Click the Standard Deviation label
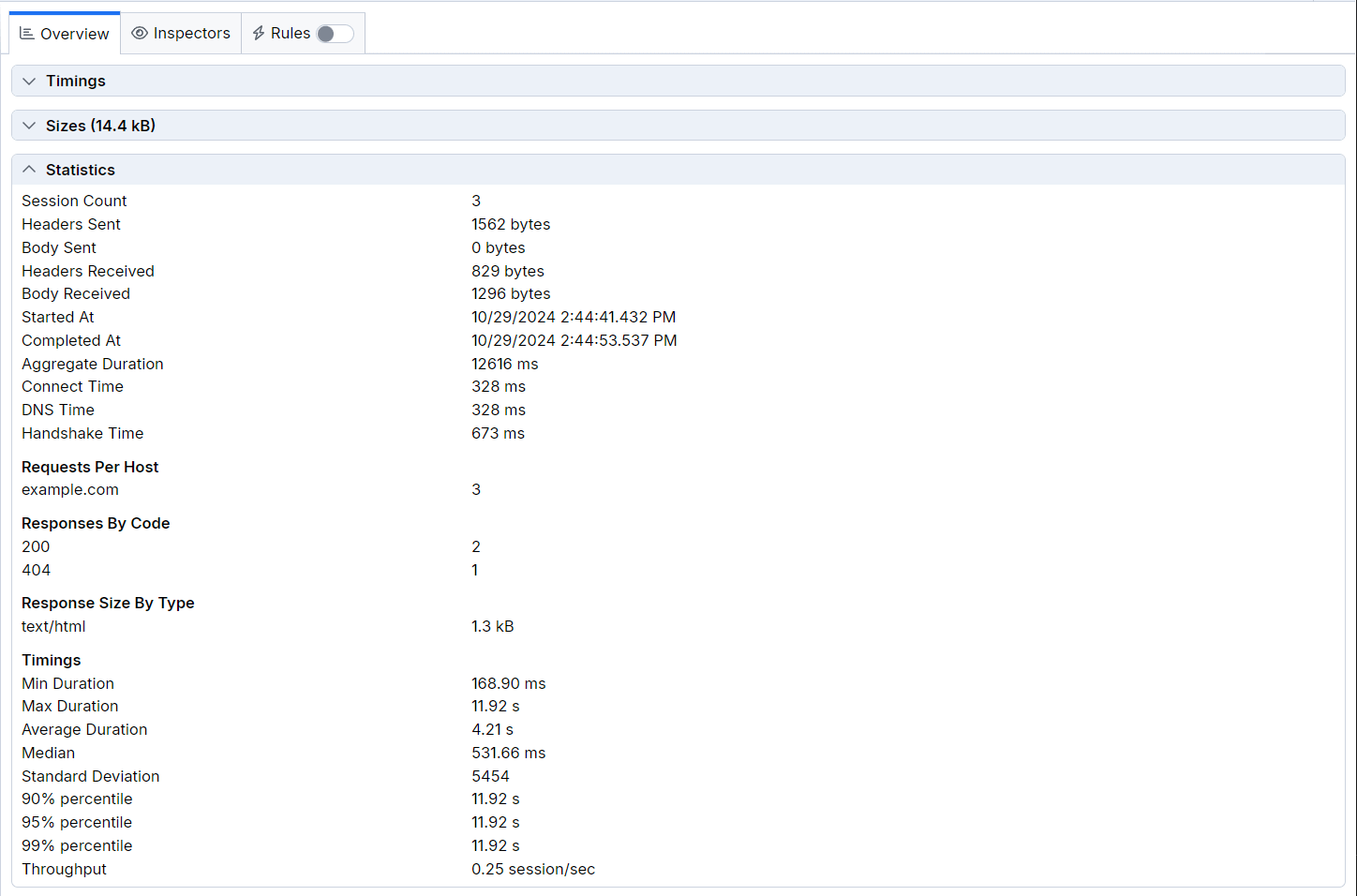1357x896 pixels. tap(91, 776)
